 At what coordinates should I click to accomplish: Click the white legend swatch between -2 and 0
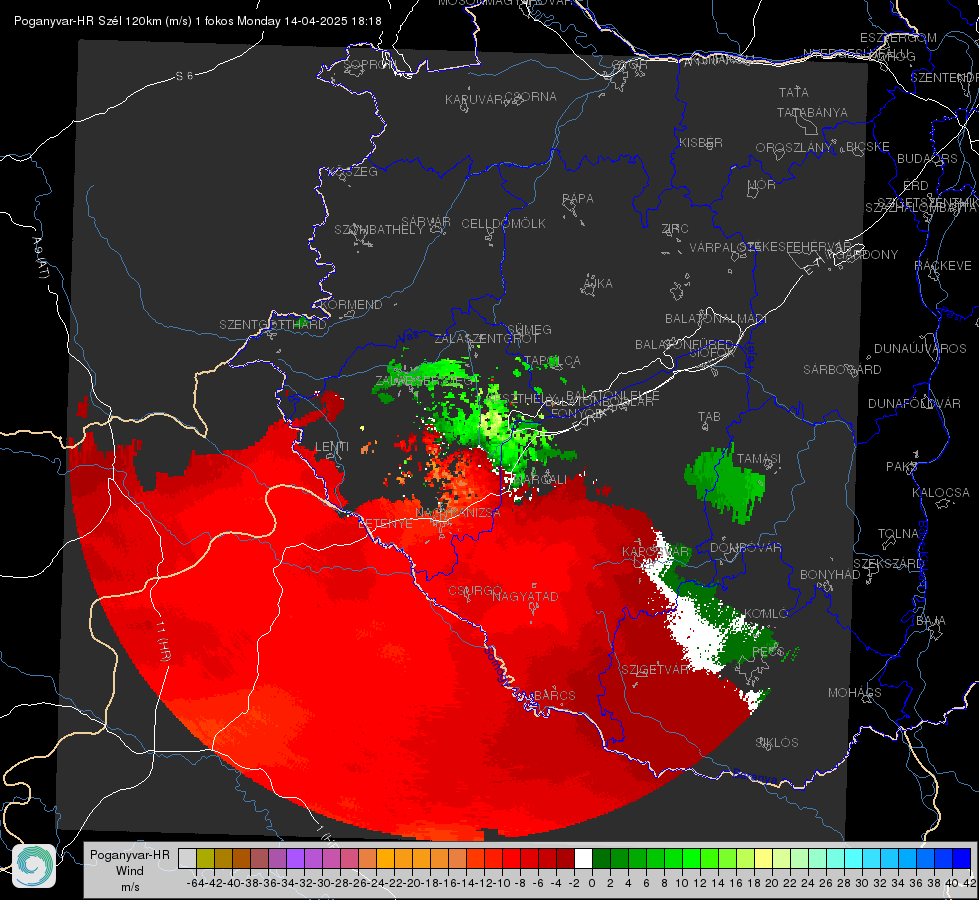coord(583,858)
